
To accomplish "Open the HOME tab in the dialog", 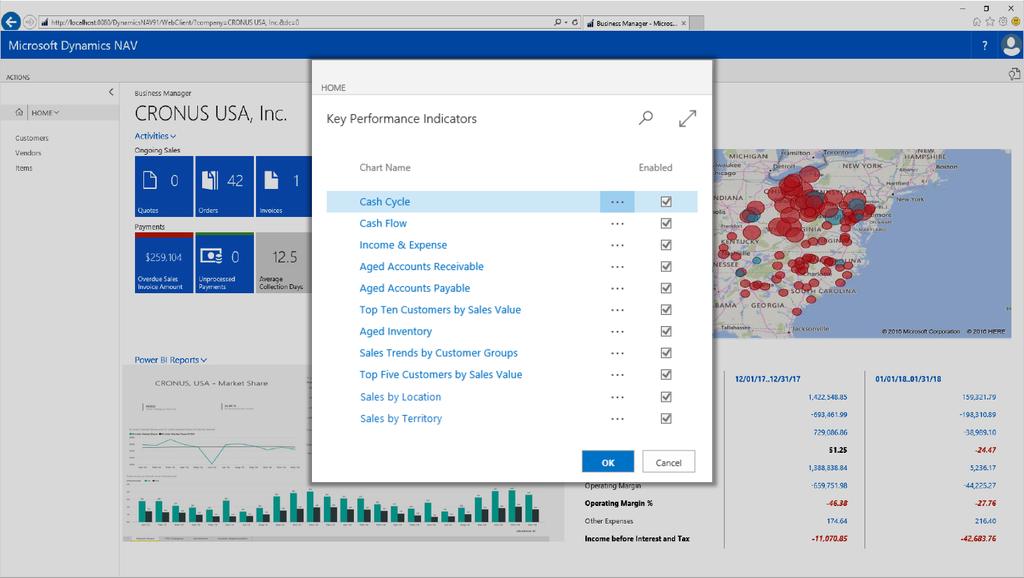I will tap(333, 88).
